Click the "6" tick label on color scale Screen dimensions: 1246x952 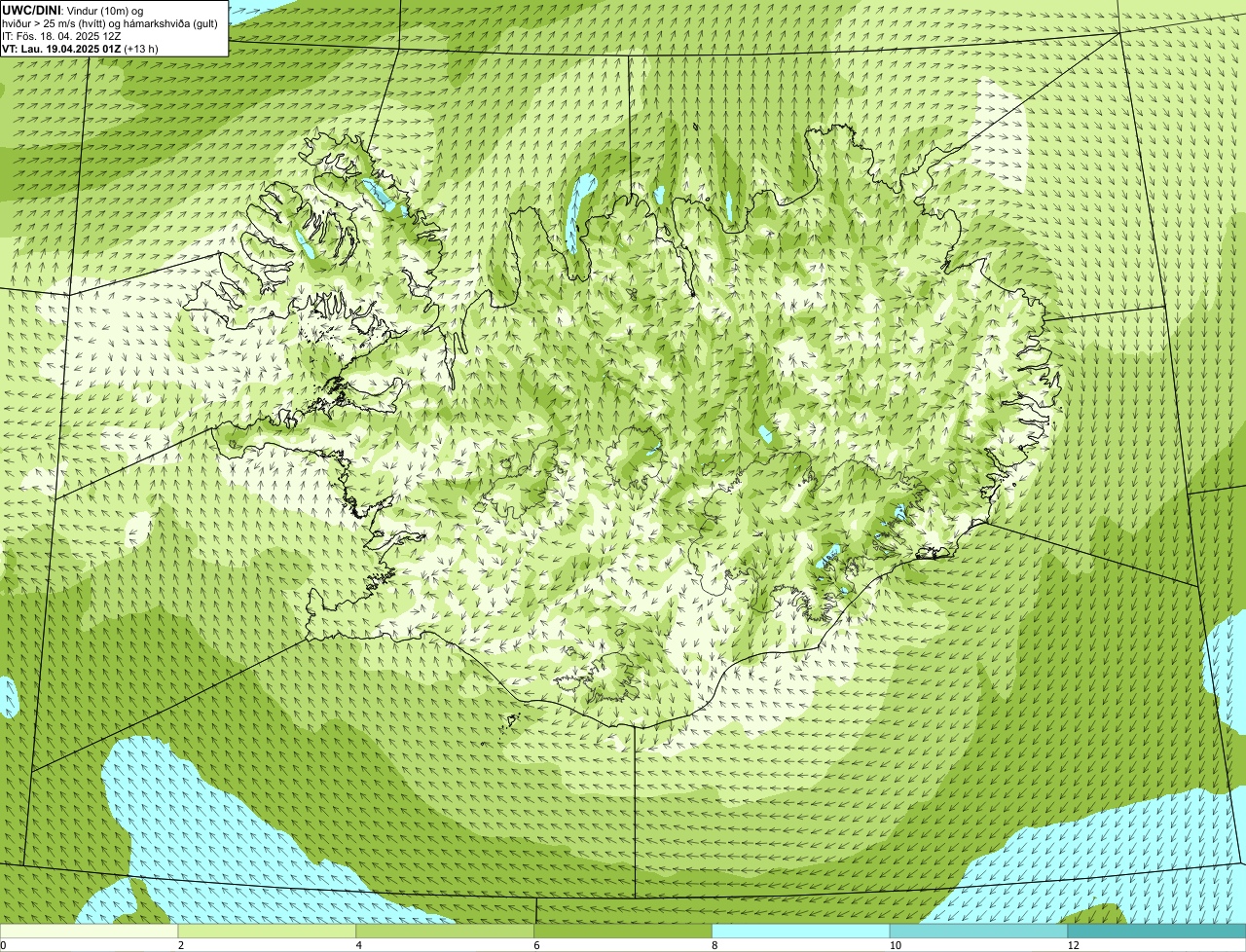(536, 945)
